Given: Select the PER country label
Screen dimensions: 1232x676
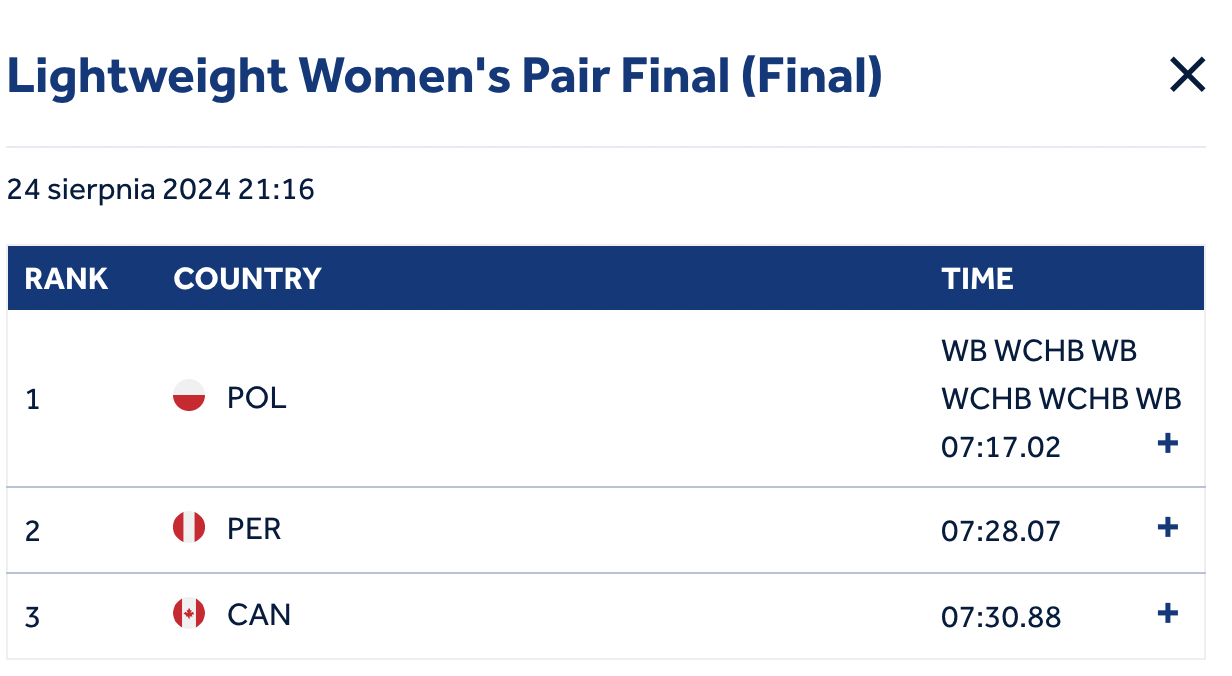Looking at the screenshot, I should click(x=255, y=528).
